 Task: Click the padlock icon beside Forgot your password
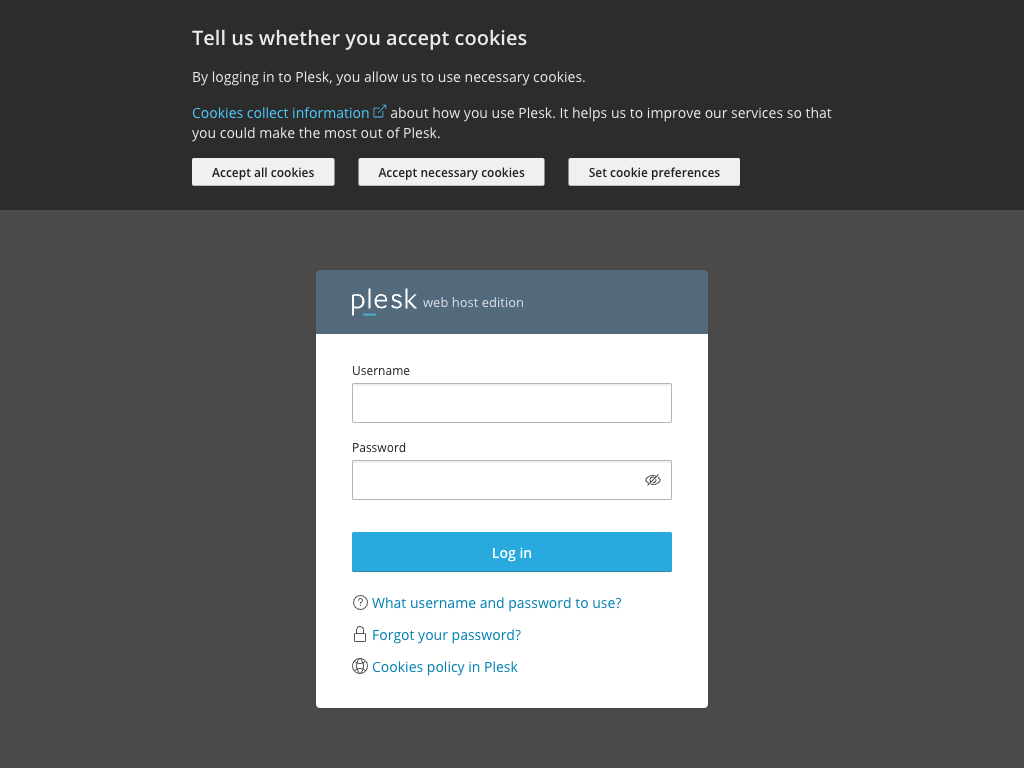coord(360,635)
